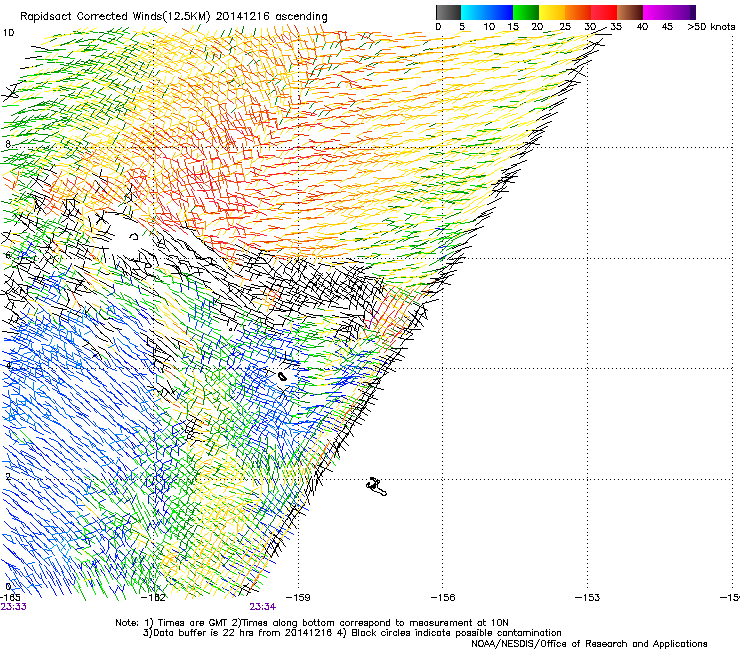740x650 pixels.
Task: Click the 'NOAA/NESDIS/Office of Research and Applications' credit
Action: [589, 644]
